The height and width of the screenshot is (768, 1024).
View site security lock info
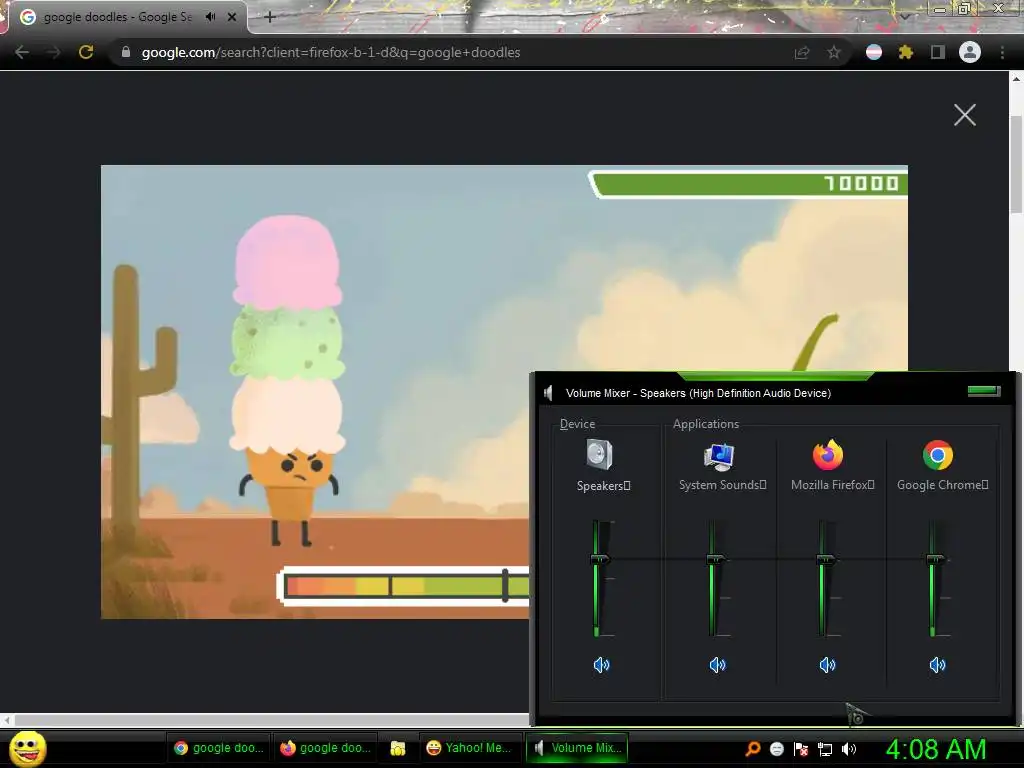[126, 52]
